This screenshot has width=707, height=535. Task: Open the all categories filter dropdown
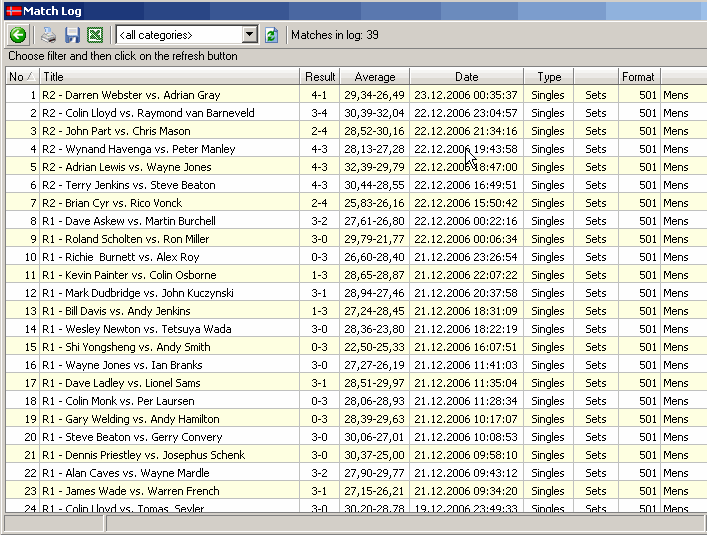[x=249, y=35]
